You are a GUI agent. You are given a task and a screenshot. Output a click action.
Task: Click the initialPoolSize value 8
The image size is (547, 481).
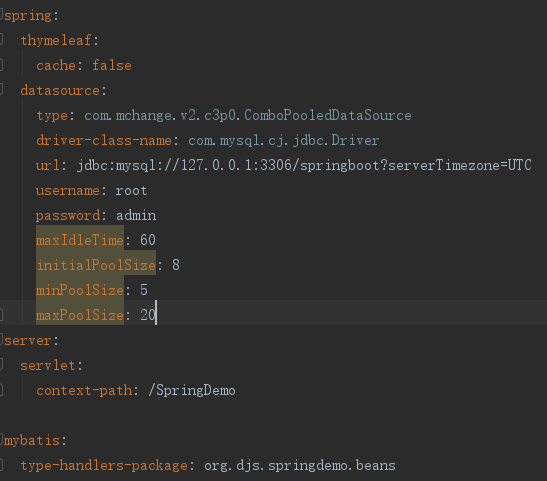[x=176, y=265]
